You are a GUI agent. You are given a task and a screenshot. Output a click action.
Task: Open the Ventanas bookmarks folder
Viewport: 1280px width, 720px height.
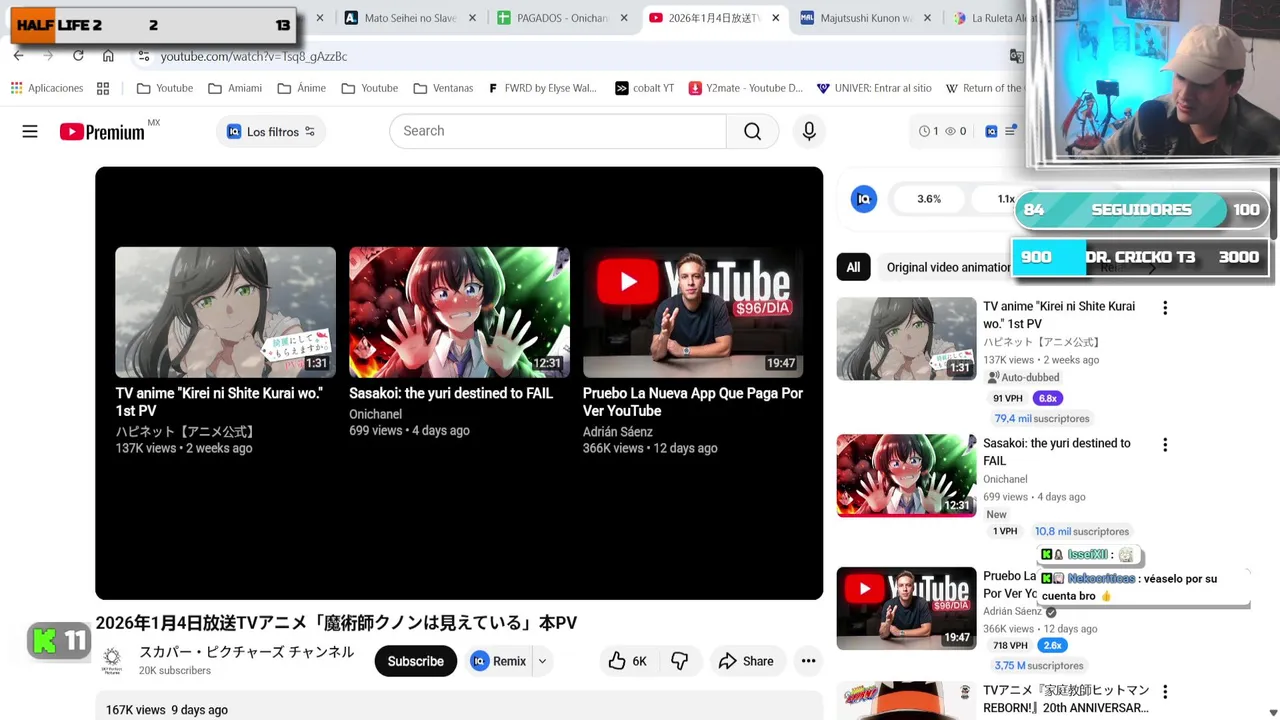click(x=443, y=88)
